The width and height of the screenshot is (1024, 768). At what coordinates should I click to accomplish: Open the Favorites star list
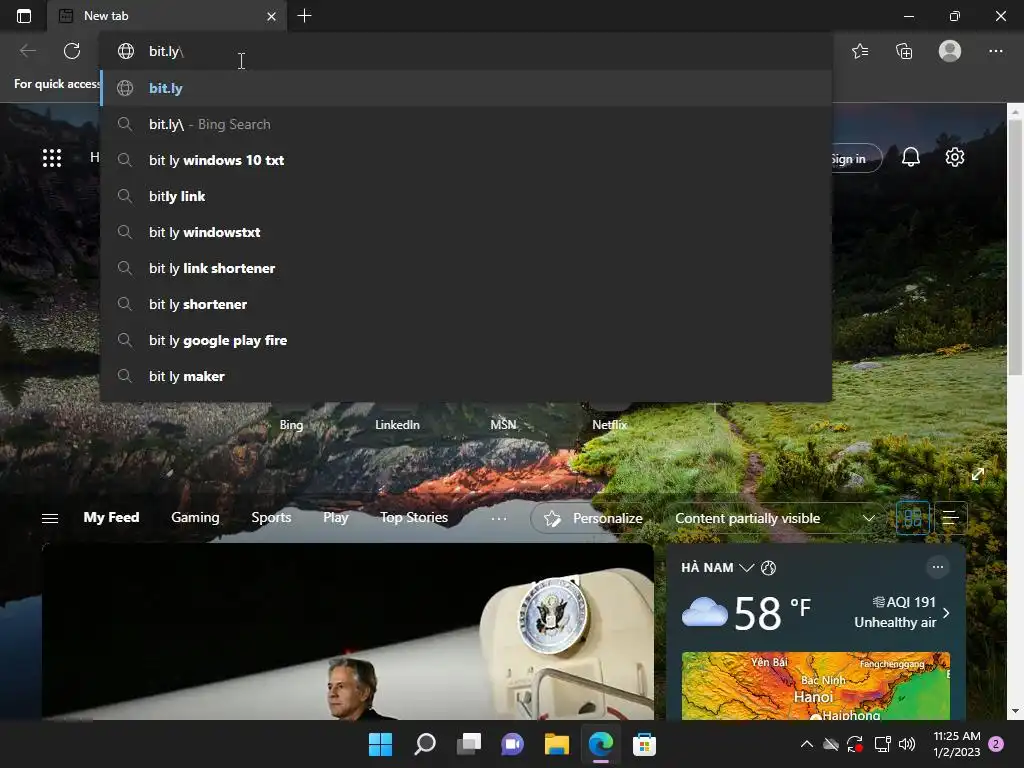[860, 51]
